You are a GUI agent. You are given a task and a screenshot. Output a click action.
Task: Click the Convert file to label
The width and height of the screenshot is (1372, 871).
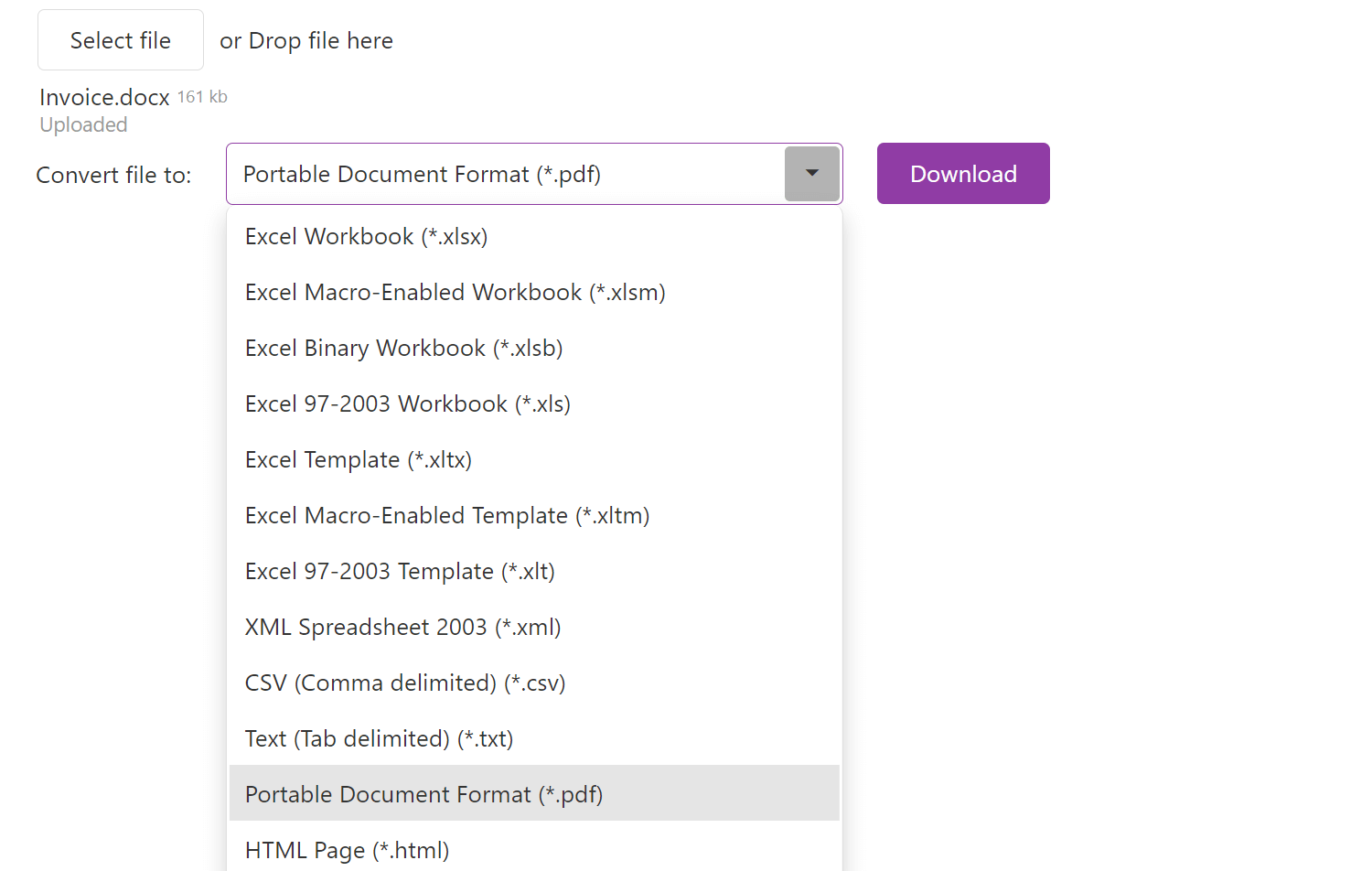coord(113,176)
